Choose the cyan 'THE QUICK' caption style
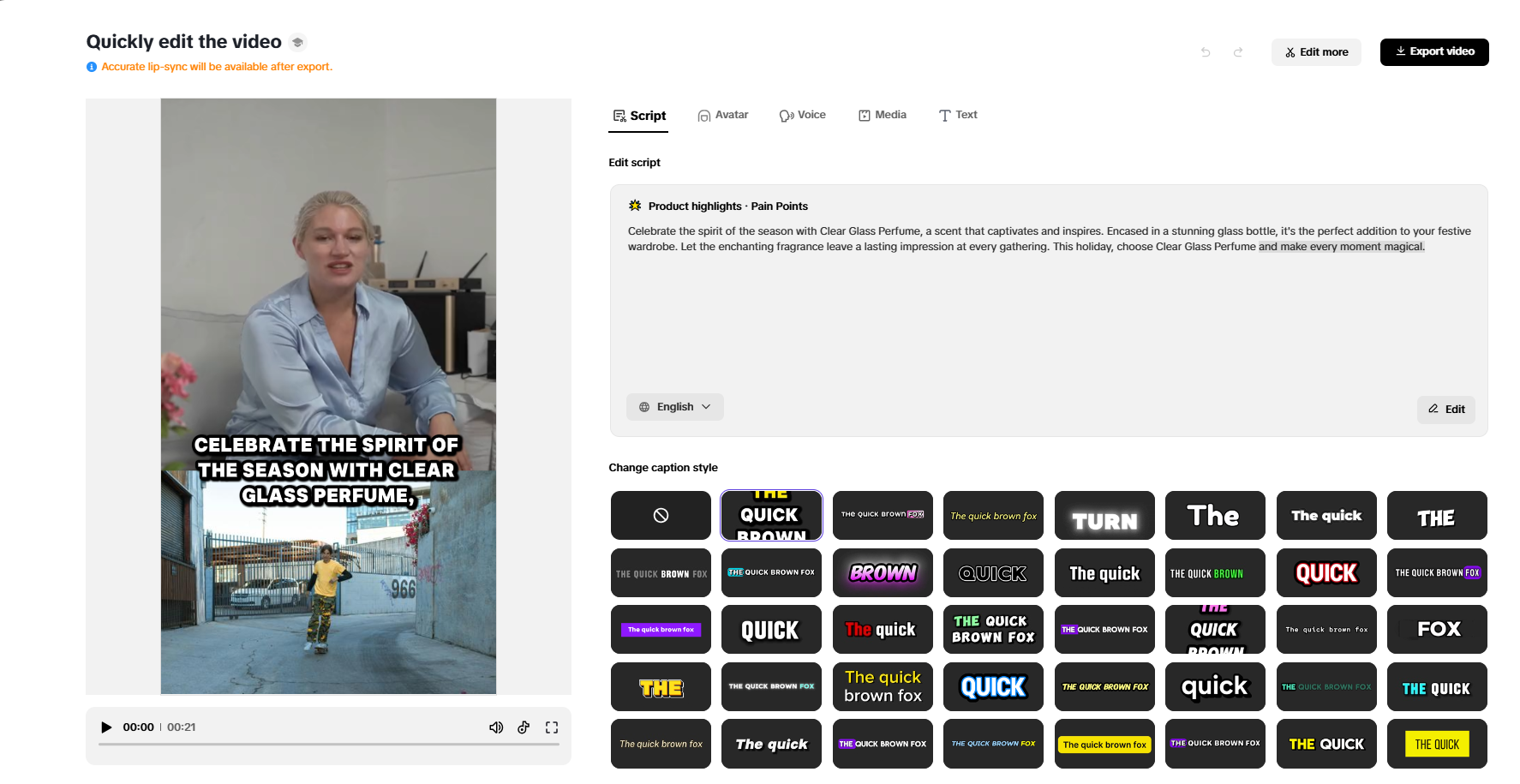This screenshot has width=1520, height=784. 1437,687
